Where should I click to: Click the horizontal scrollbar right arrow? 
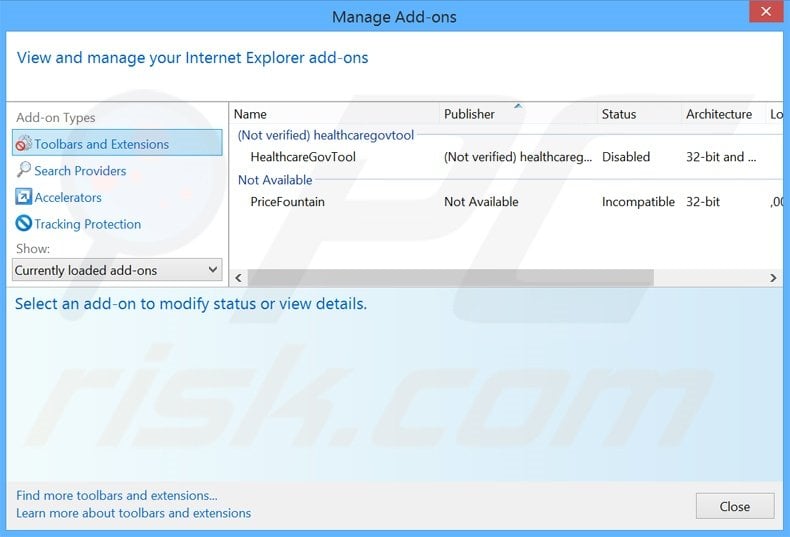(x=773, y=278)
